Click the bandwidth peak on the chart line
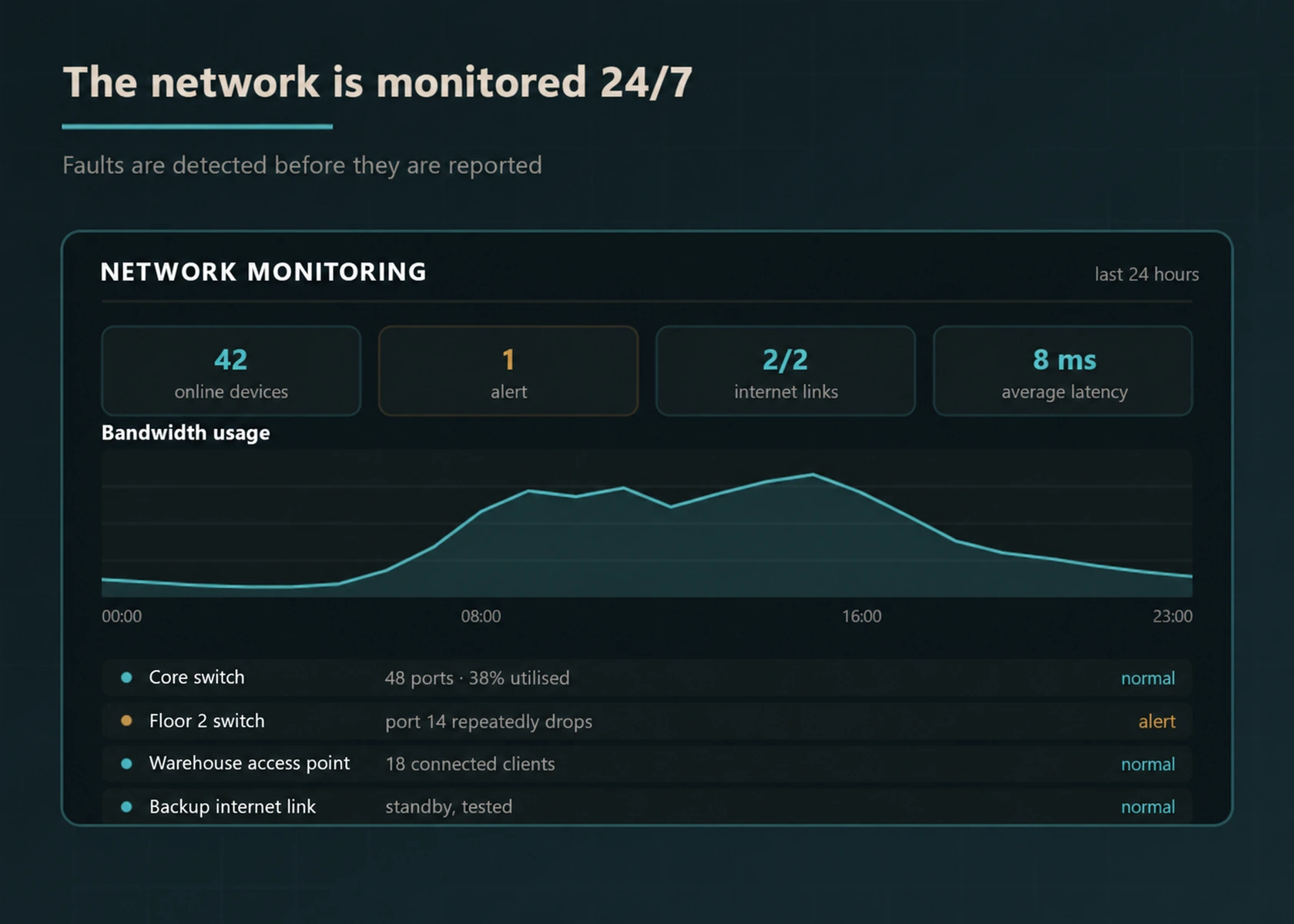Viewport: 1294px width, 924px height. point(813,474)
